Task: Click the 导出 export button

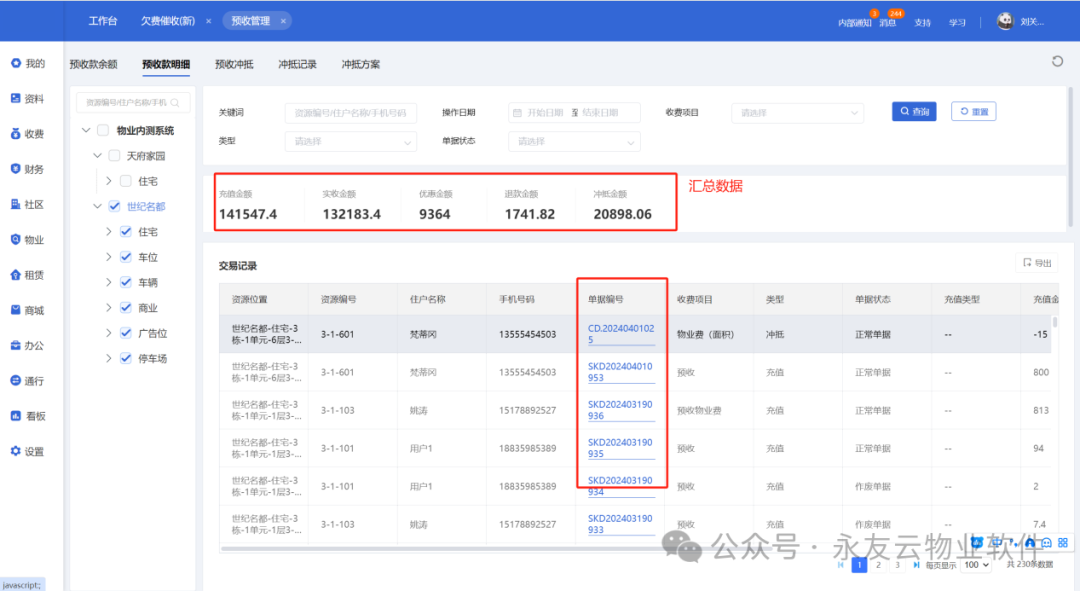Action: click(x=1037, y=262)
